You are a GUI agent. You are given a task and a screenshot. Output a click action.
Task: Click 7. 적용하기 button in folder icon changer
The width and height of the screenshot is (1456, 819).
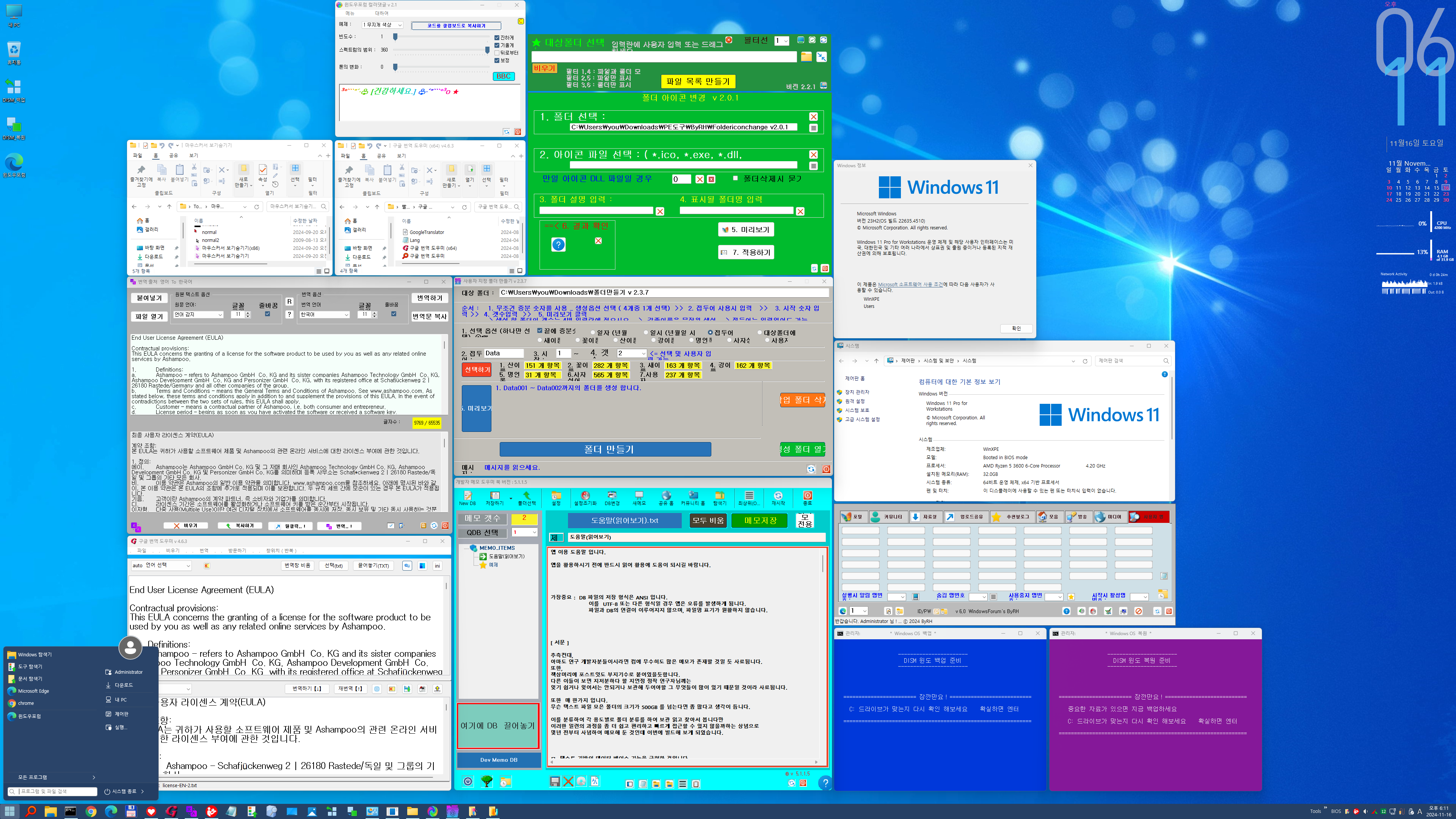[x=746, y=252]
